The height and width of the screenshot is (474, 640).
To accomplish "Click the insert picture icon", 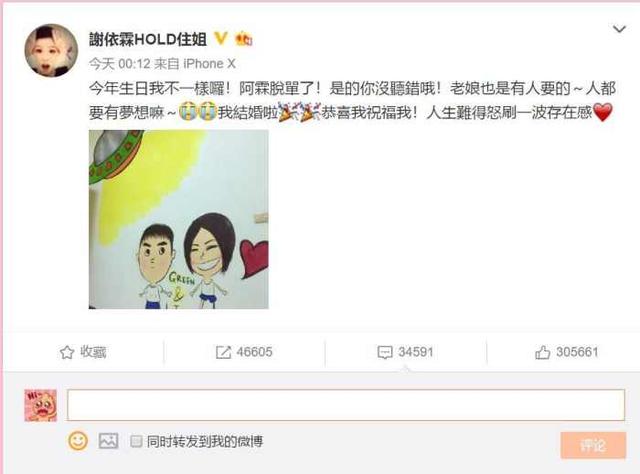I will (x=108, y=441).
